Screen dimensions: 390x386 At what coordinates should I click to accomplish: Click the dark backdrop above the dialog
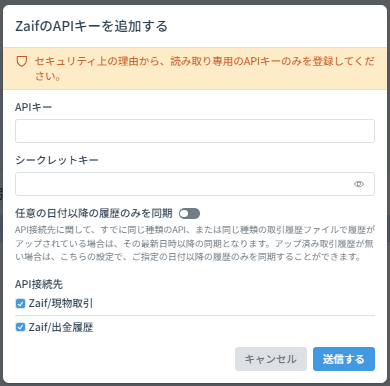(x=195, y=2)
